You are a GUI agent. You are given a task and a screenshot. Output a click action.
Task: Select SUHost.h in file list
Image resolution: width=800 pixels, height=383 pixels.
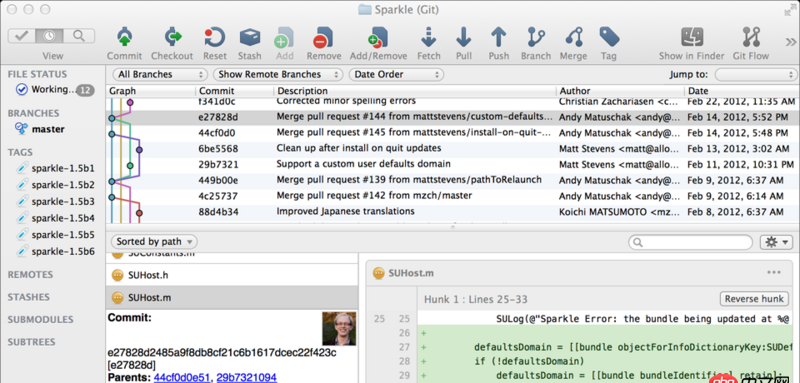[x=232, y=275]
